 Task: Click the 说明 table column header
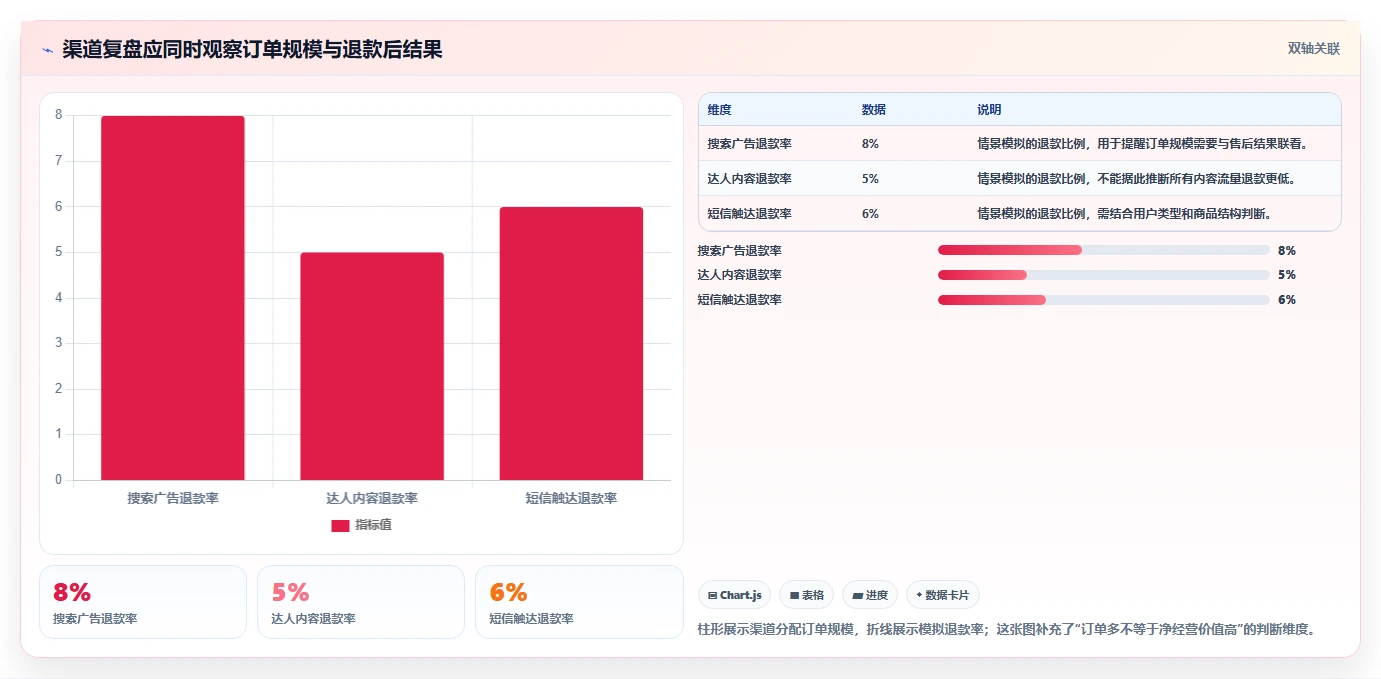[989, 110]
